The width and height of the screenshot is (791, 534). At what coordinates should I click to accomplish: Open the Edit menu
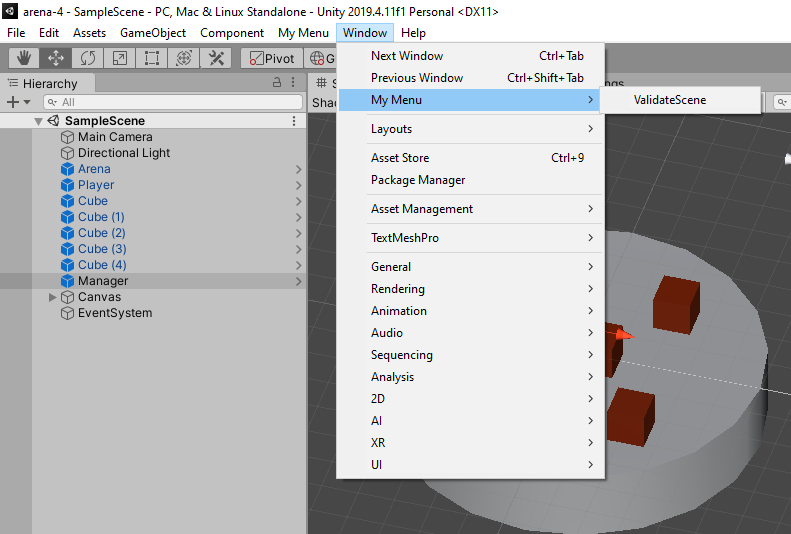pos(49,33)
